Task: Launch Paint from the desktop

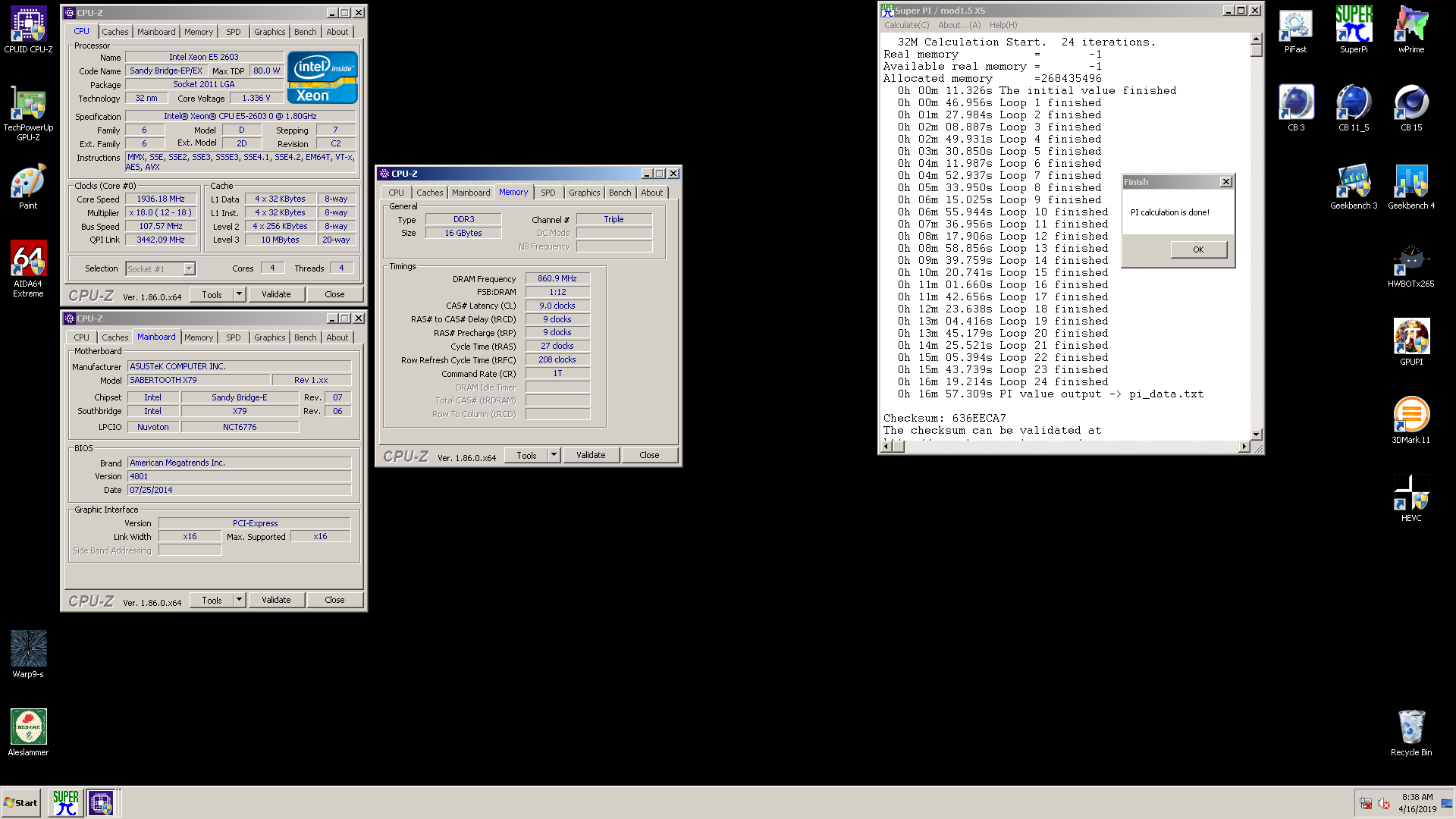Action: [28, 187]
